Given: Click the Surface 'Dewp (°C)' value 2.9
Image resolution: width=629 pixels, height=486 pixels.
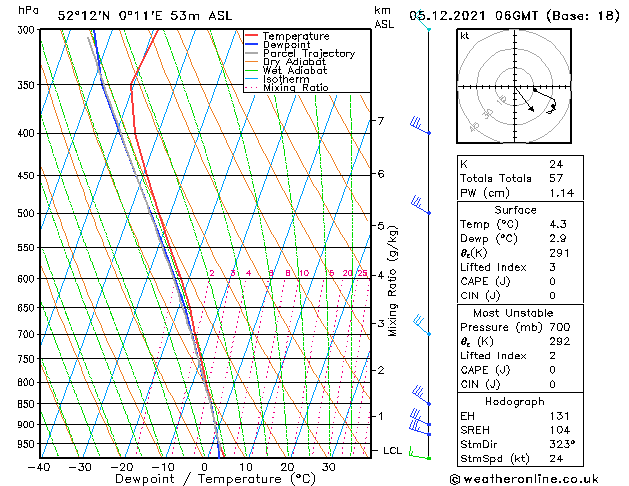Looking at the screenshot, I should pyautogui.click(x=558, y=239).
